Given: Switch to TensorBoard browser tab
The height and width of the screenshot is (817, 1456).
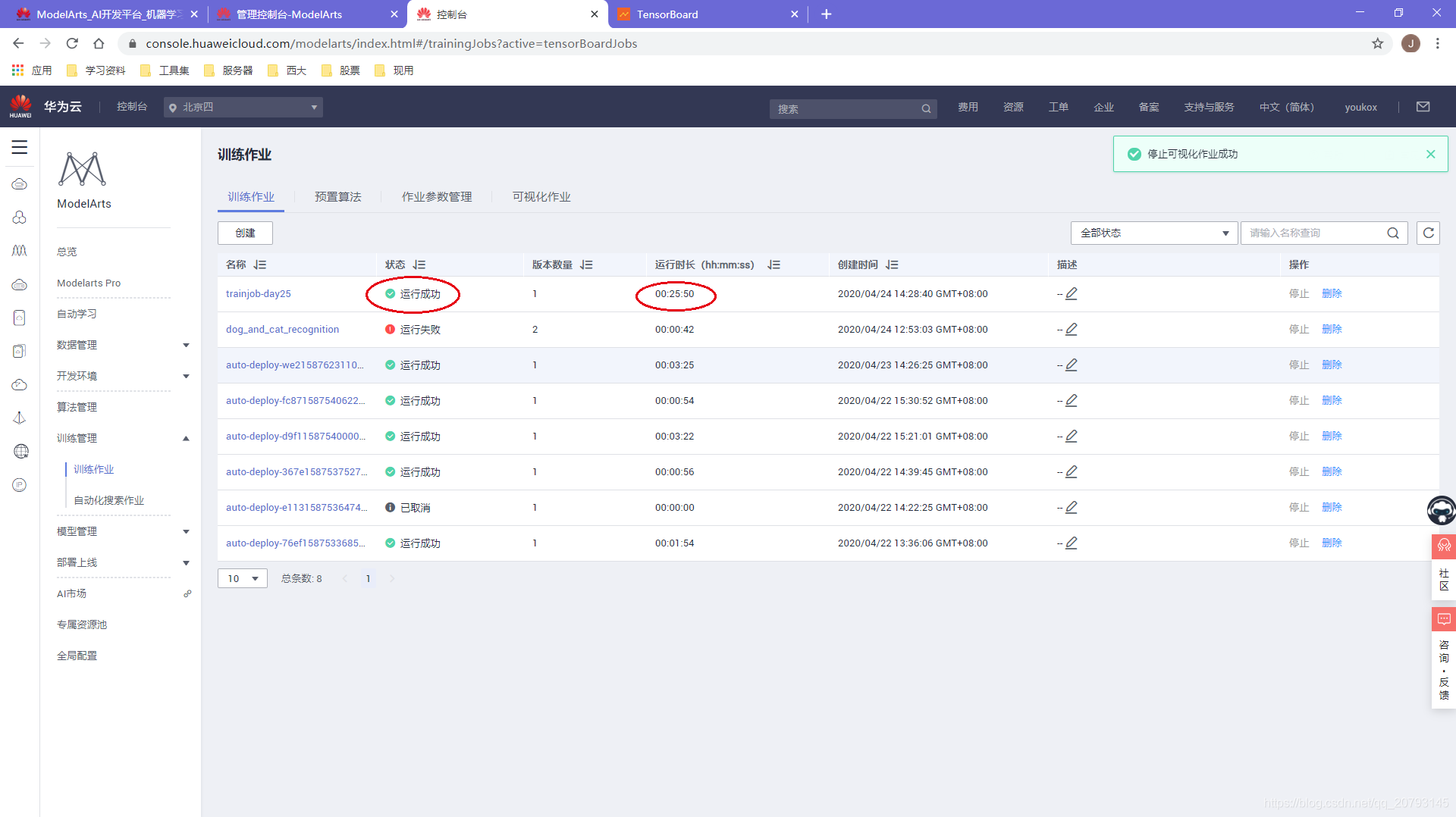Looking at the screenshot, I should click(x=705, y=14).
